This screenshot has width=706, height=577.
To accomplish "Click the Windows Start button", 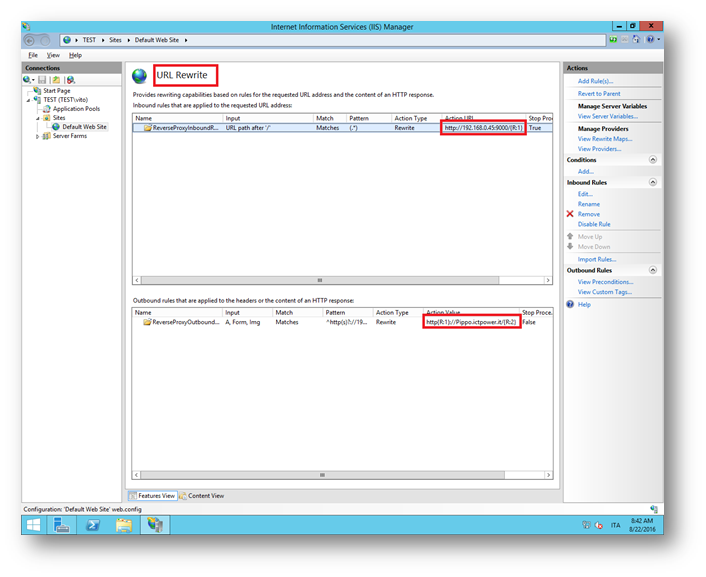I will pyautogui.click(x=33, y=524).
